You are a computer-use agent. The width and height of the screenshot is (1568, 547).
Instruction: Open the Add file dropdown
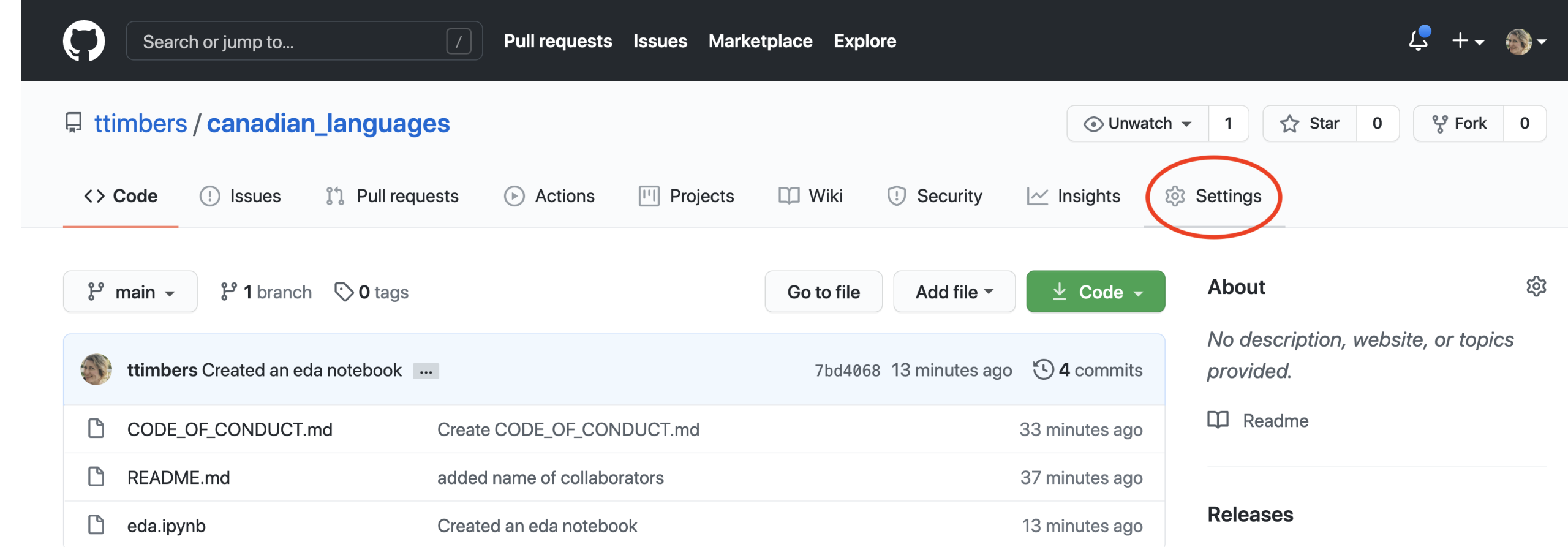pyautogui.click(x=954, y=292)
